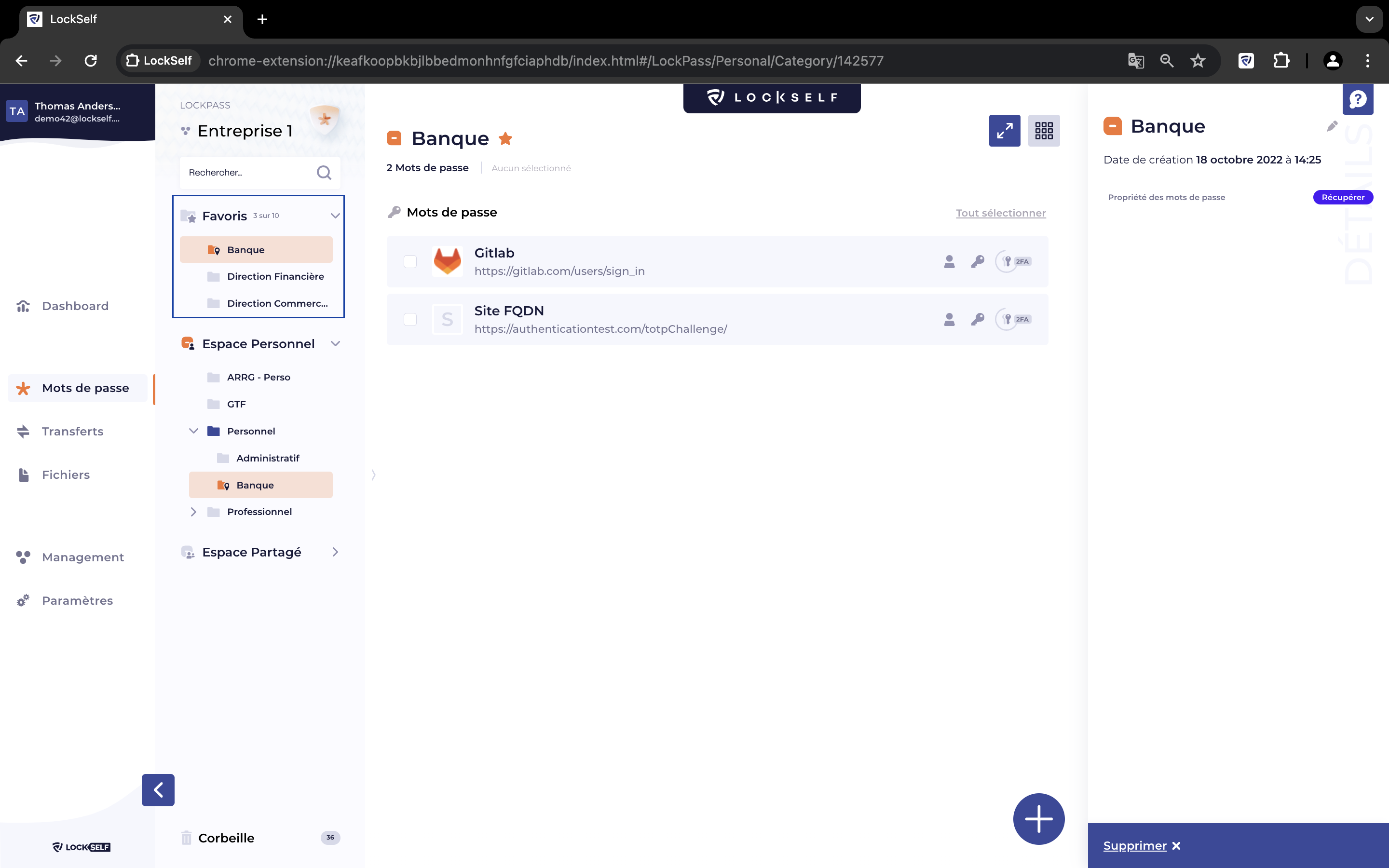Click the expand fullscreen arrows icon
The width and height of the screenshot is (1389, 868).
[1005, 131]
